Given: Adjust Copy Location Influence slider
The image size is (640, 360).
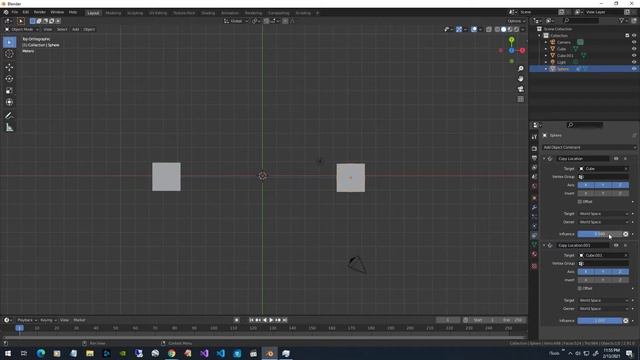Looking at the screenshot, I should pos(599,234).
